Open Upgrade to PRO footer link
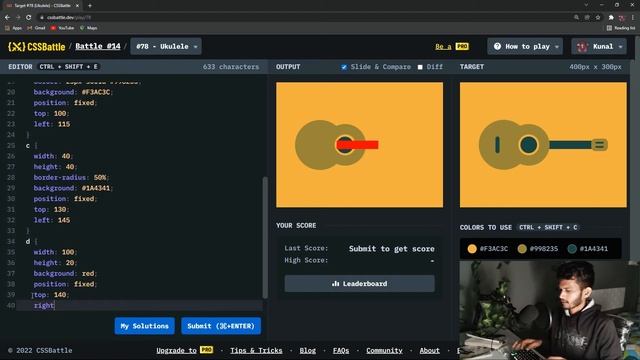 click(x=184, y=350)
